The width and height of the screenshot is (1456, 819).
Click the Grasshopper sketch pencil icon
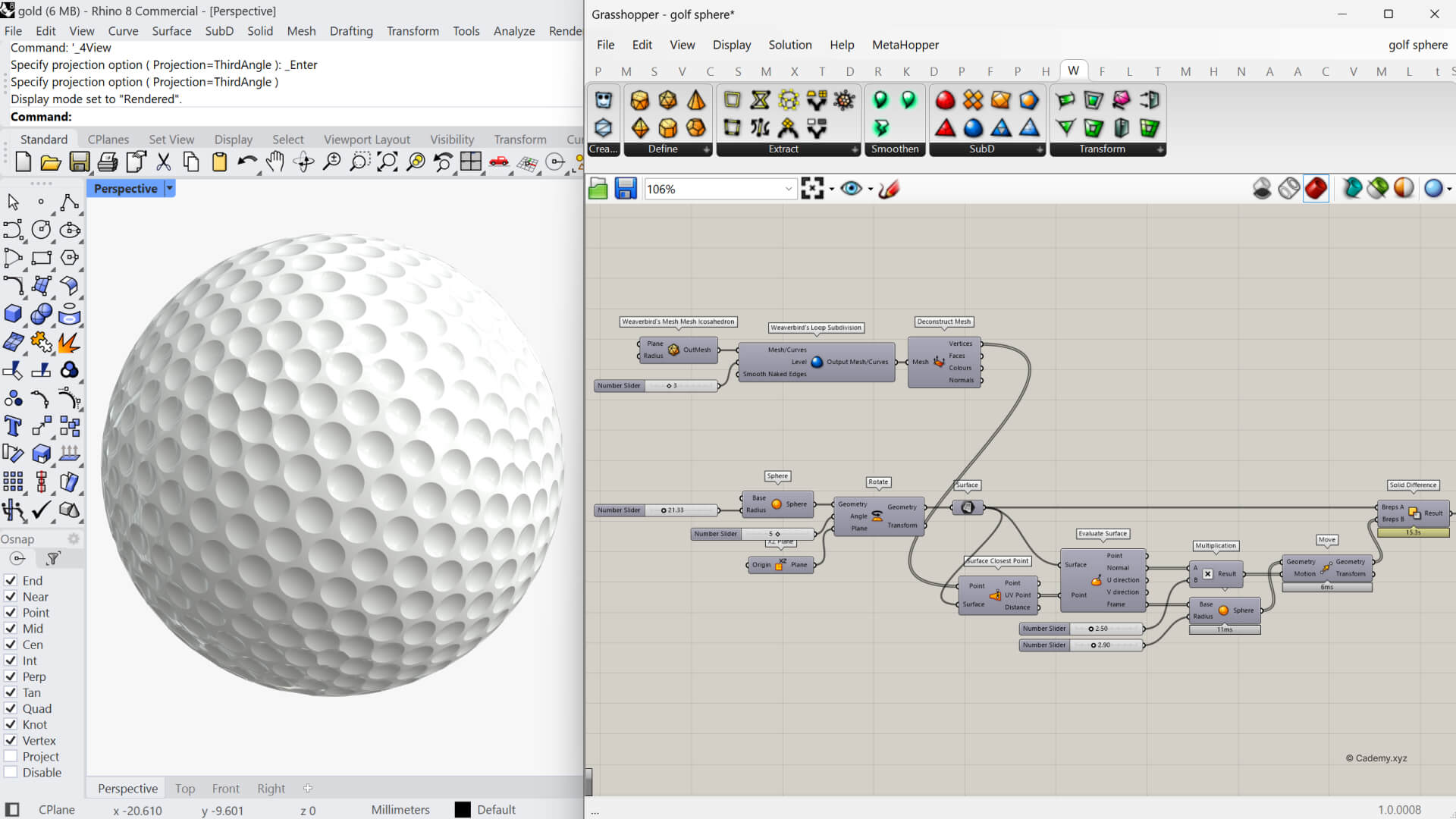pyautogui.click(x=889, y=189)
